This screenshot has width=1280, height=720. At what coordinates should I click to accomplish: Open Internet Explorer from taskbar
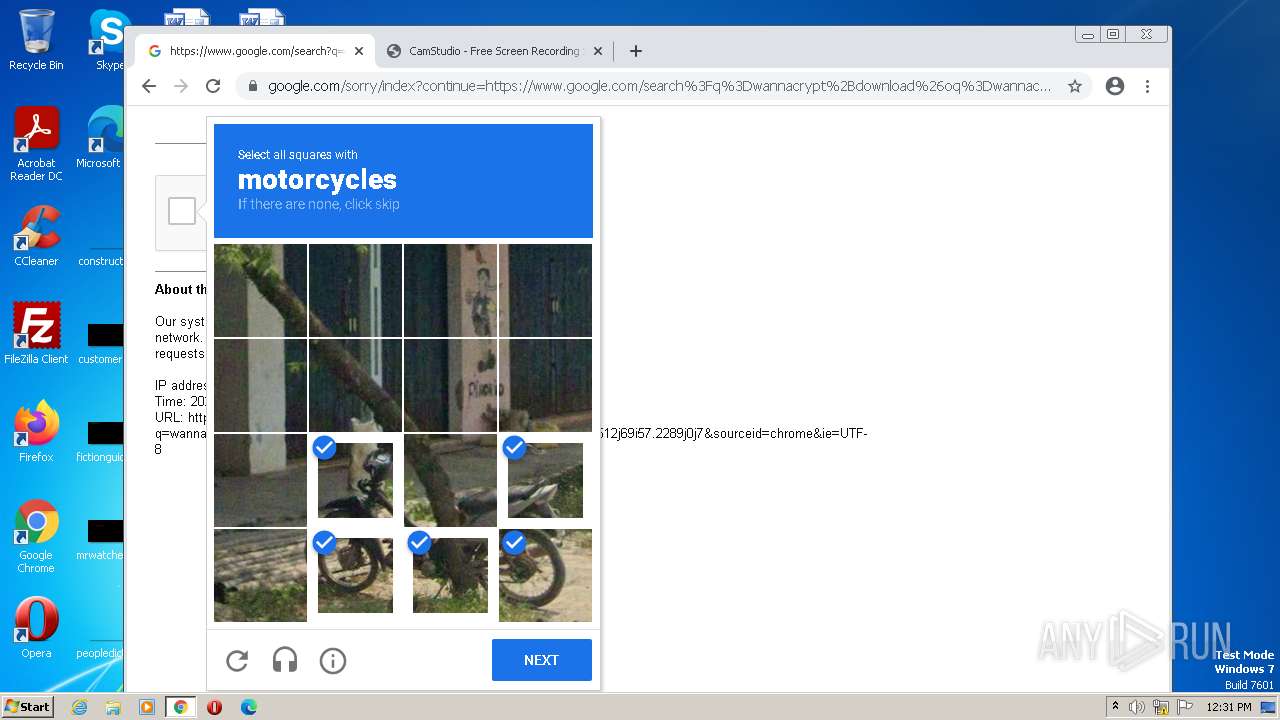coord(80,707)
